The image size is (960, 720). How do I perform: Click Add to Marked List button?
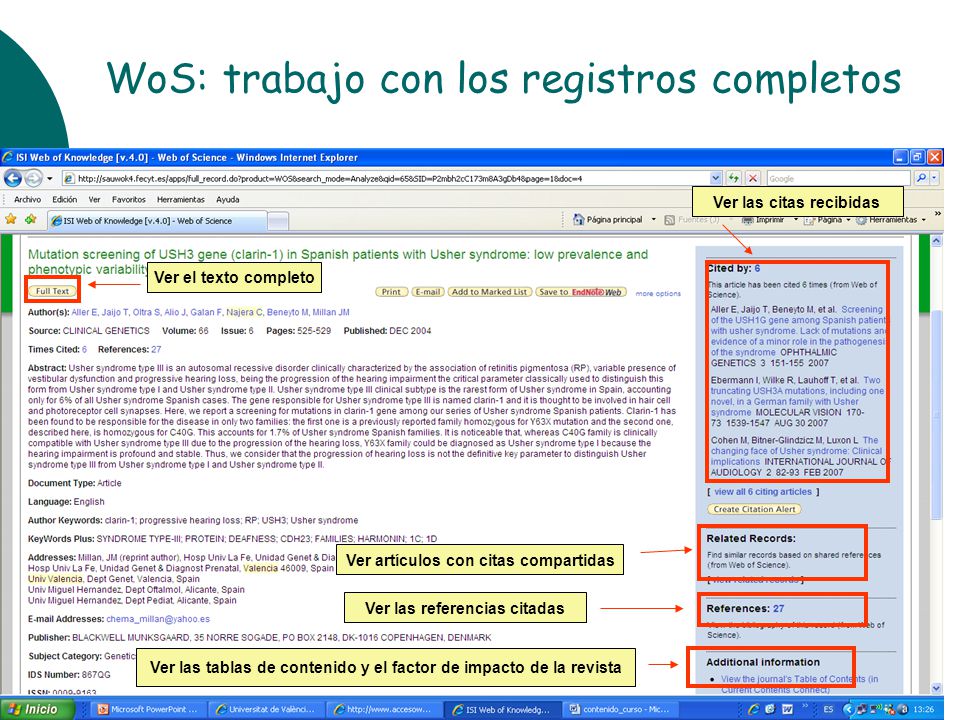point(489,292)
